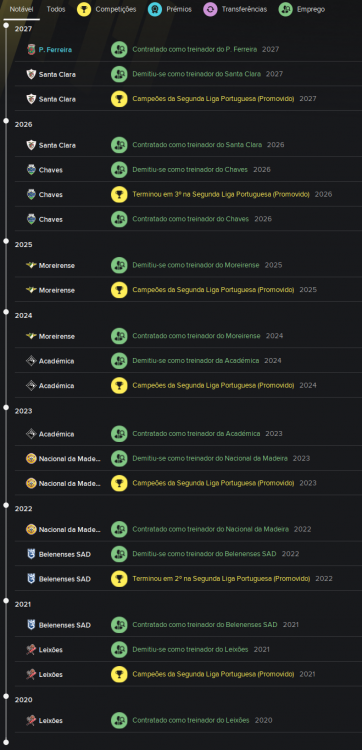Click Santa Clara crest in the 2026 hiring row
This screenshot has height=750, width=362.
[31, 145]
